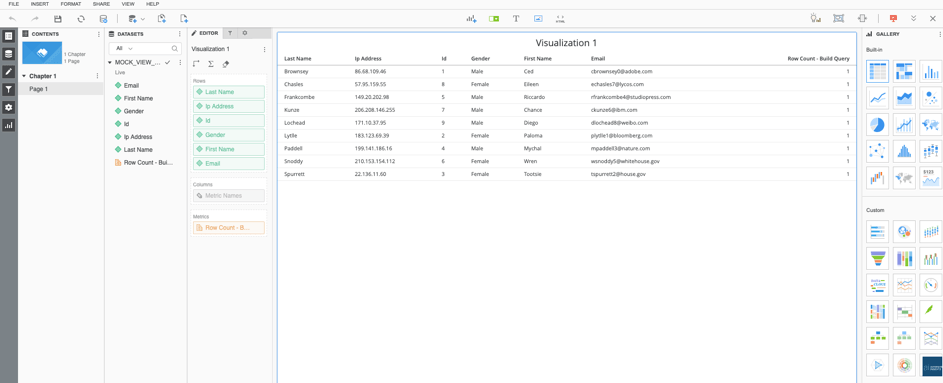Insert an Image from the toolbar

(x=538, y=19)
